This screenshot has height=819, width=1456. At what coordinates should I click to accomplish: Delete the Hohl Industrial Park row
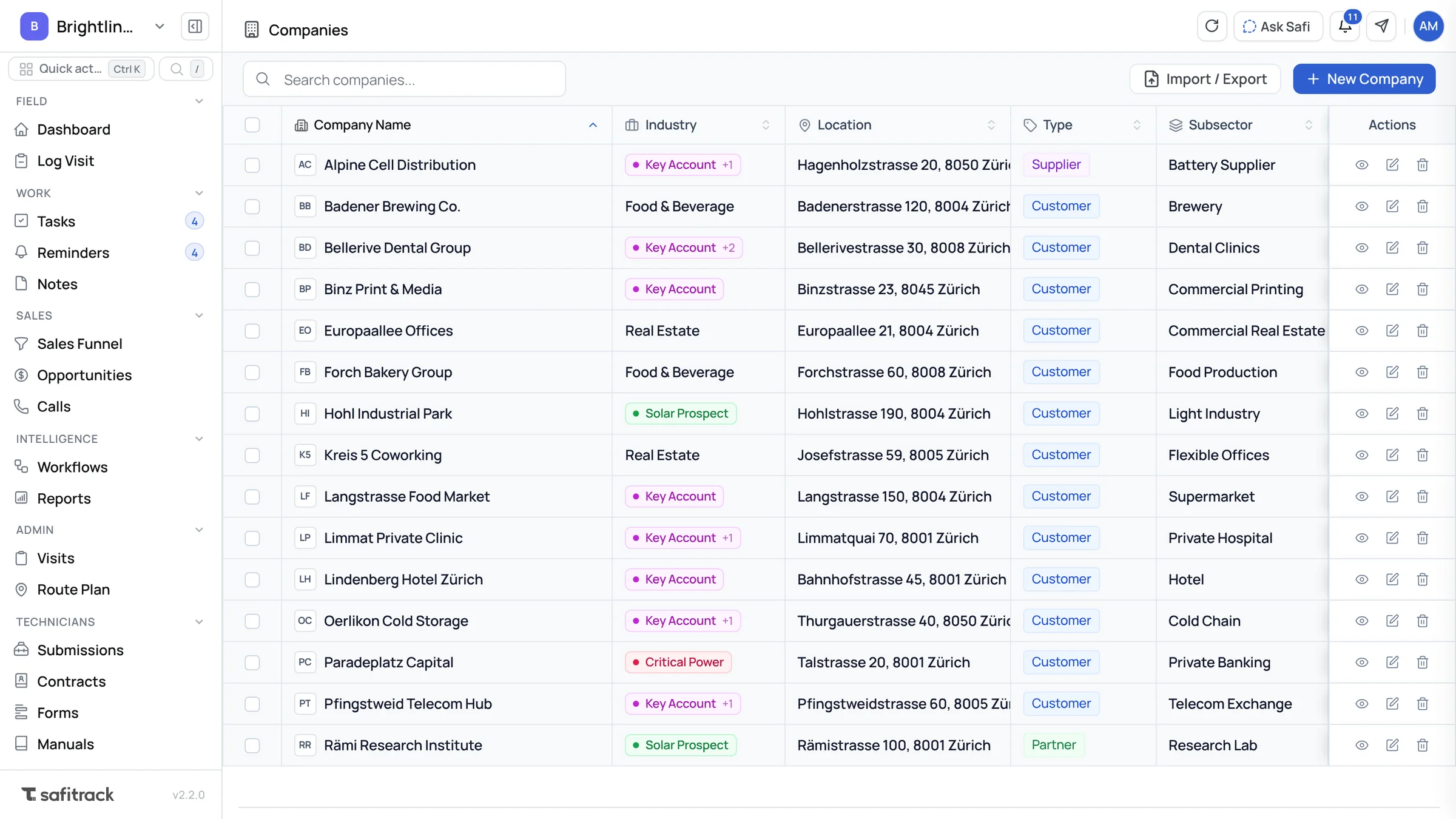click(1423, 414)
